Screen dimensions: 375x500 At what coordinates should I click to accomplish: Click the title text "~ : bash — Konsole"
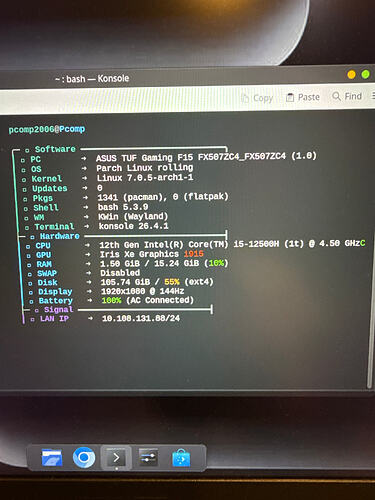[x=92, y=79]
